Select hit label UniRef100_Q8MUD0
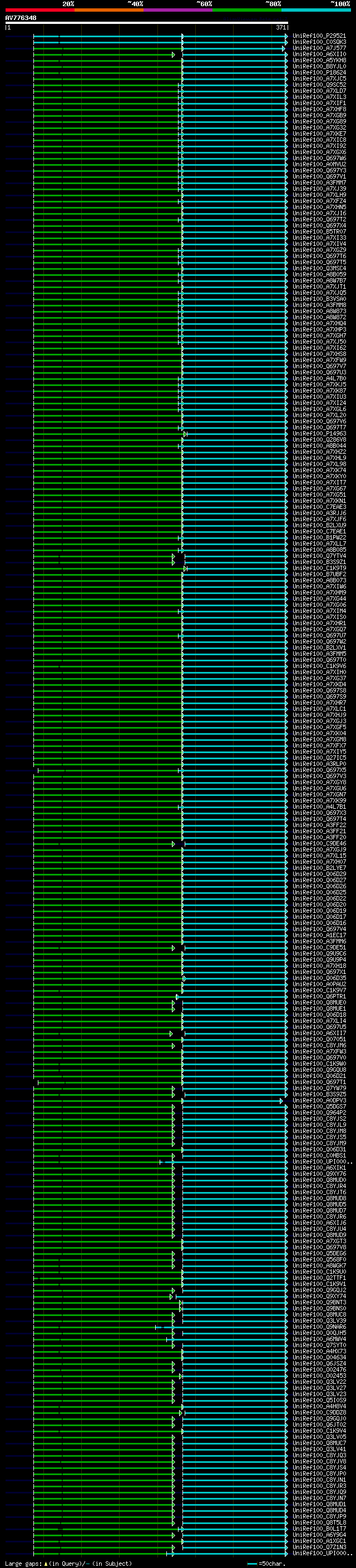The height and width of the screenshot is (1568, 356). (x=319, y=1180)
